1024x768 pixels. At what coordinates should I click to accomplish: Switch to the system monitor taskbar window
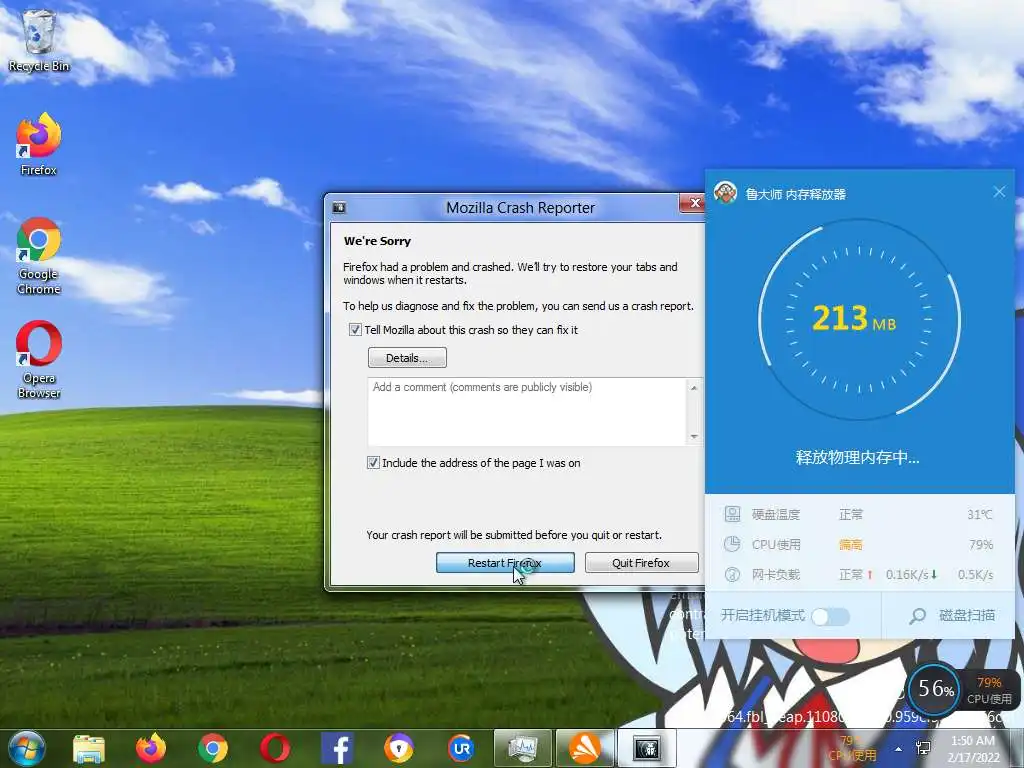click(522, 748)
